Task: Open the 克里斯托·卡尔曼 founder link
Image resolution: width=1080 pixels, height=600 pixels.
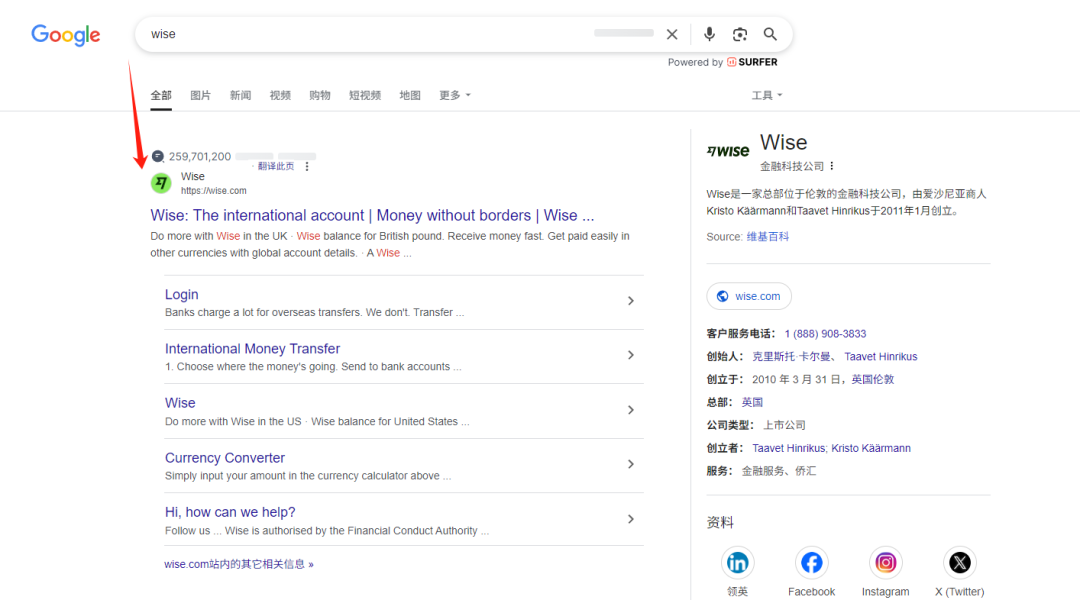Action: 791,356
